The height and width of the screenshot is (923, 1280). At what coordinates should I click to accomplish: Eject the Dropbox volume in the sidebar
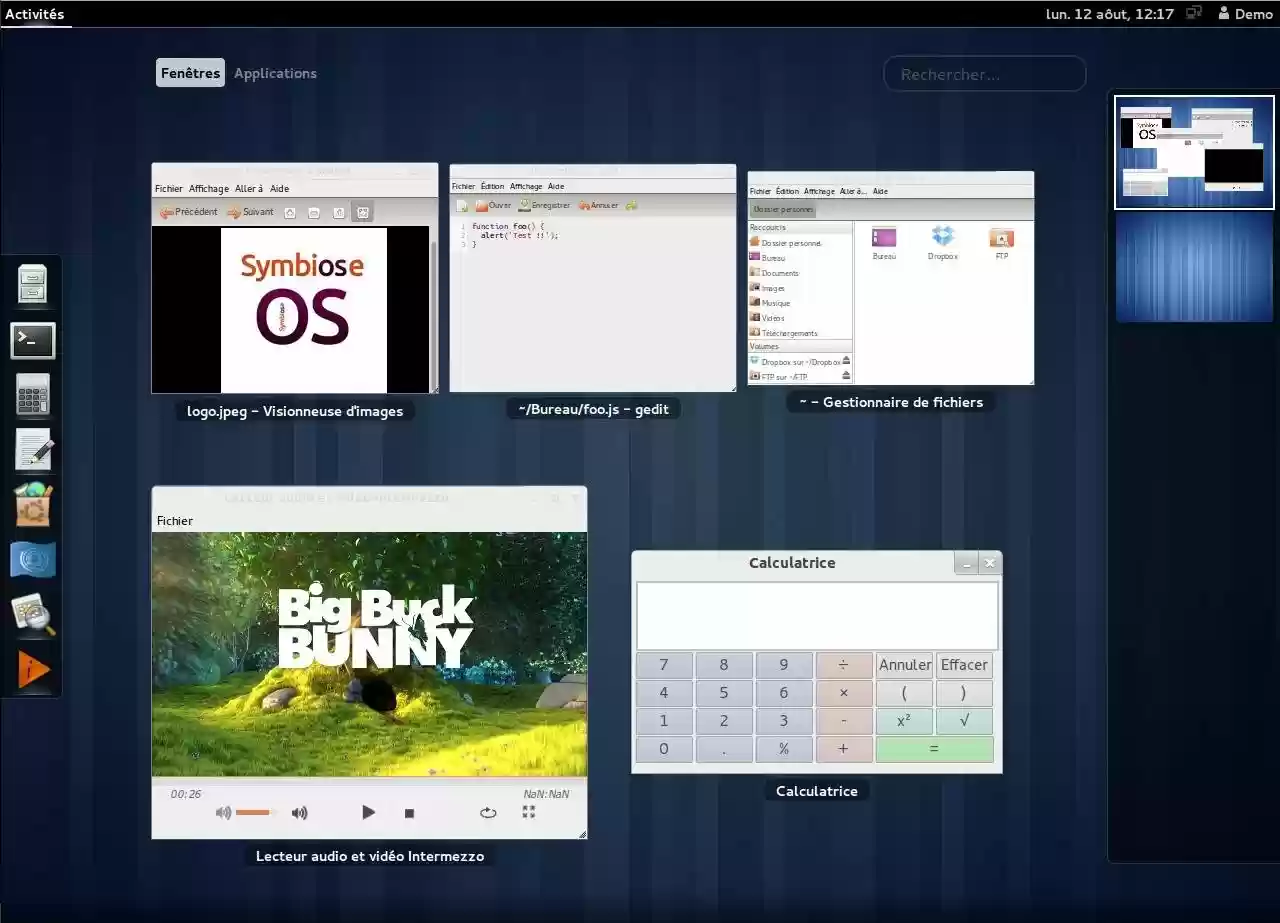(x=846, y=362)
